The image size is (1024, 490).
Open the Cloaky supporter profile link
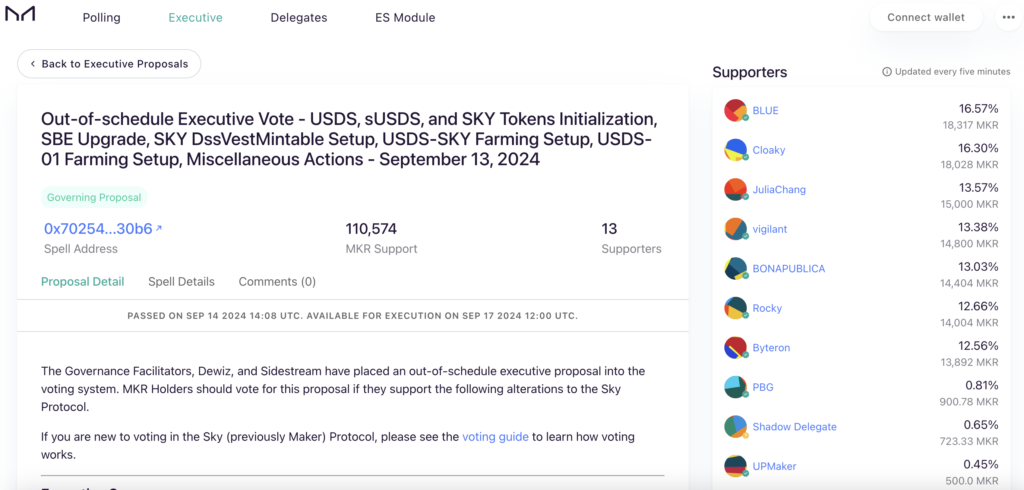point(769,150)
